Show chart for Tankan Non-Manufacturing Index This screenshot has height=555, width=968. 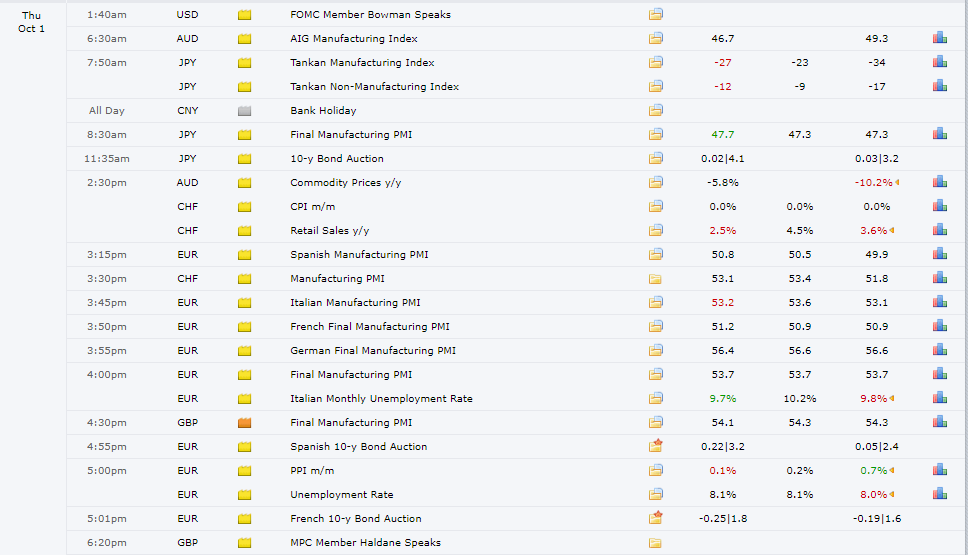(940, 86)
